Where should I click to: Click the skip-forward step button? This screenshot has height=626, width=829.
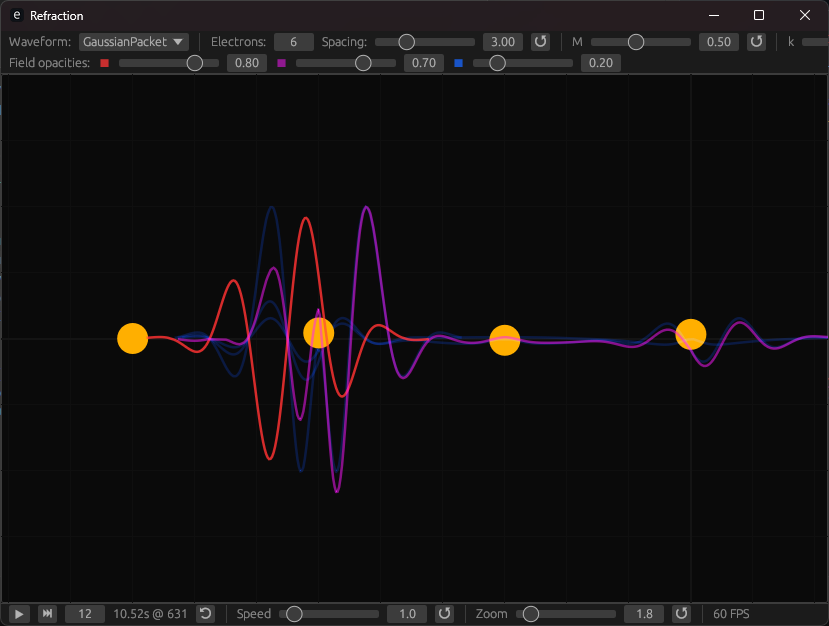(x=47, y=614)
